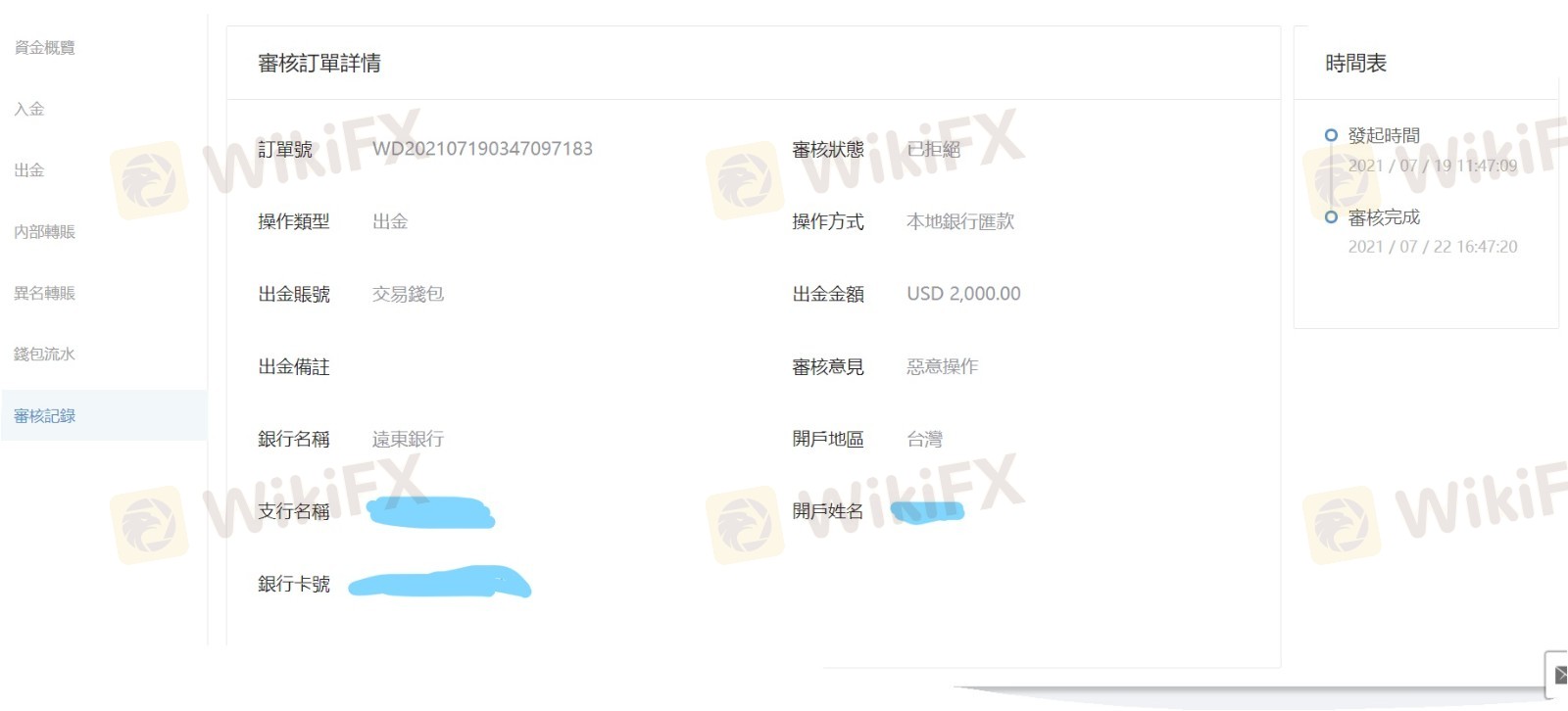The width and height of the screenshot is (1568, 711).
Task: Open 異名轉賬 sidebar item
Action: click(44, 293)
